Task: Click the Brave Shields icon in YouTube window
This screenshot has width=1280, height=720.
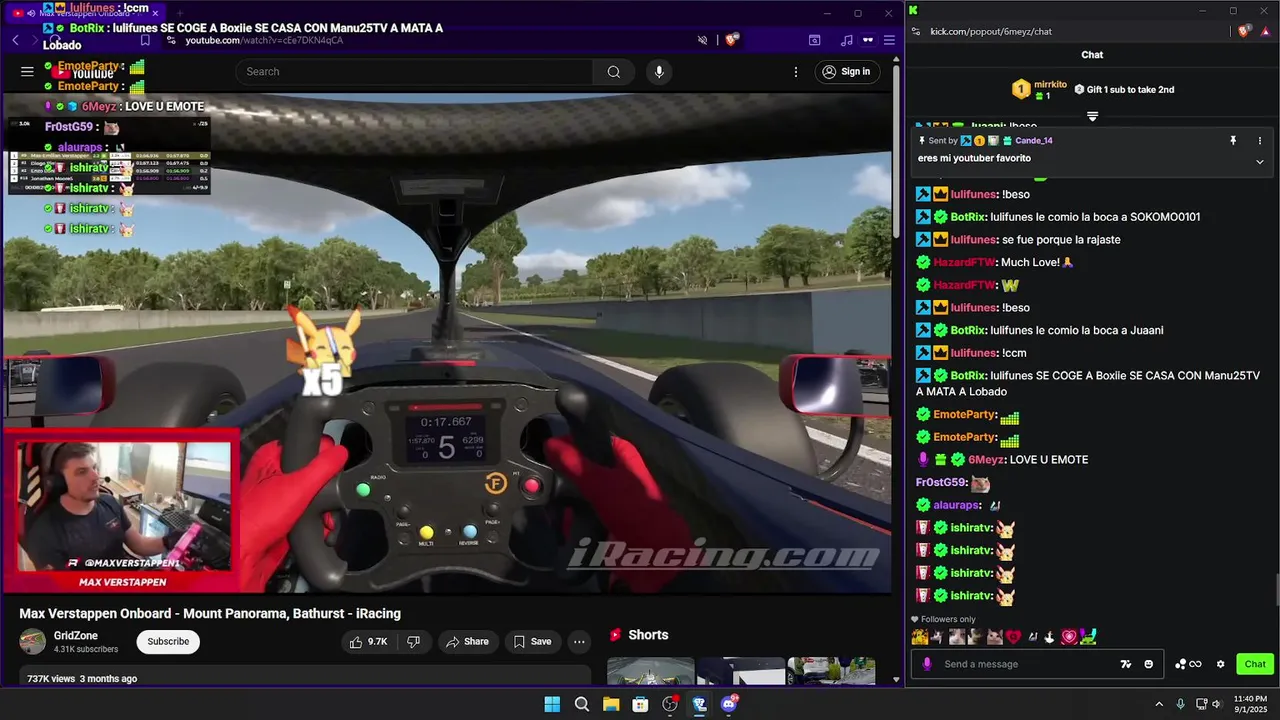Action: point(732,40)
